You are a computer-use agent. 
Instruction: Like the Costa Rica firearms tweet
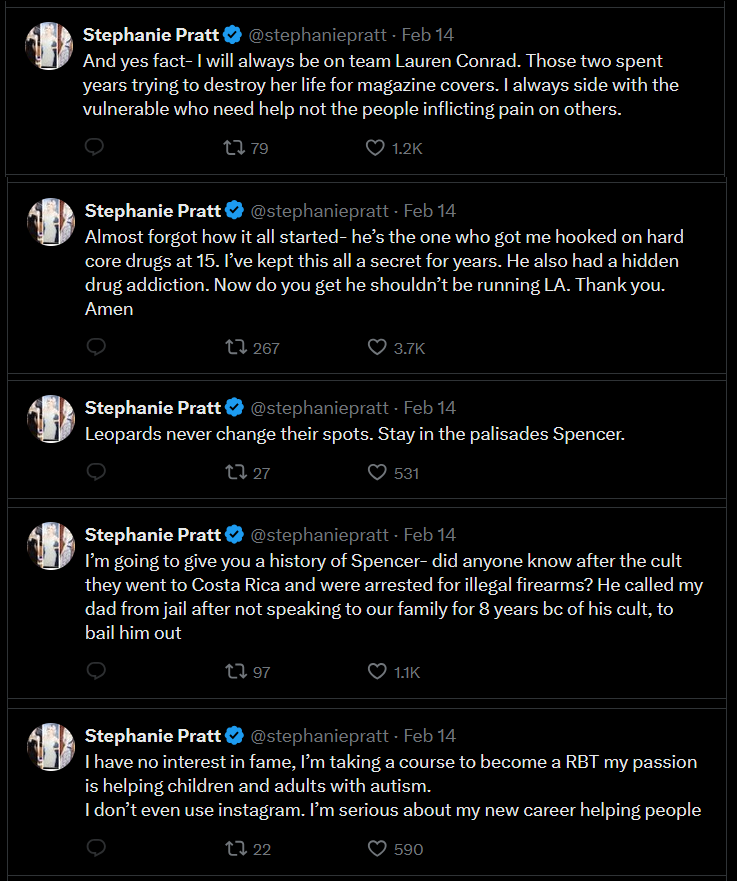tap(377, 671)
